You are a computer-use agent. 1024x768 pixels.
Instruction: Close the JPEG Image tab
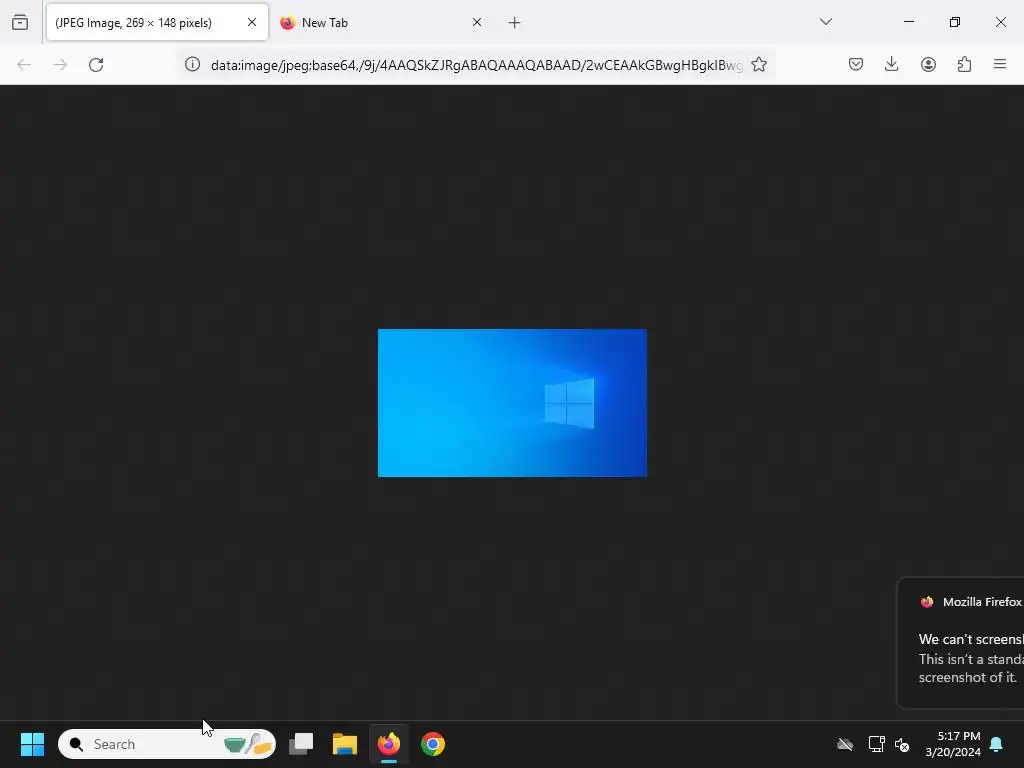click(251, 22)
